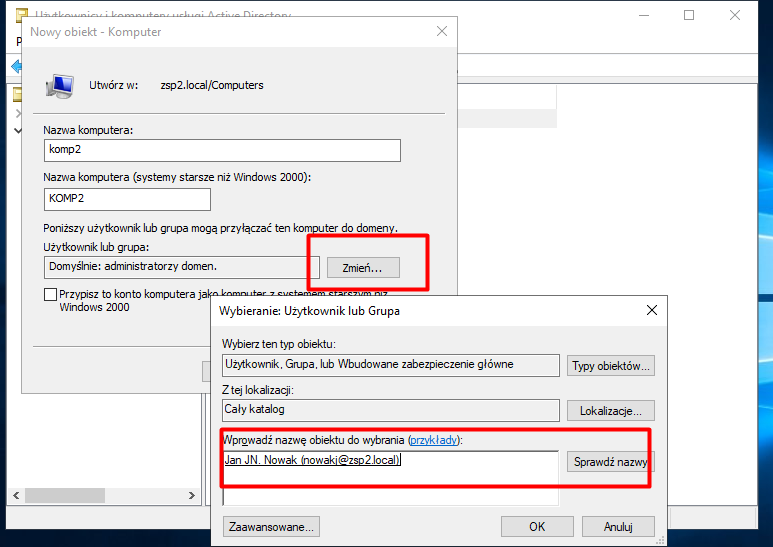Open Typy obiektów... selection

611,366
